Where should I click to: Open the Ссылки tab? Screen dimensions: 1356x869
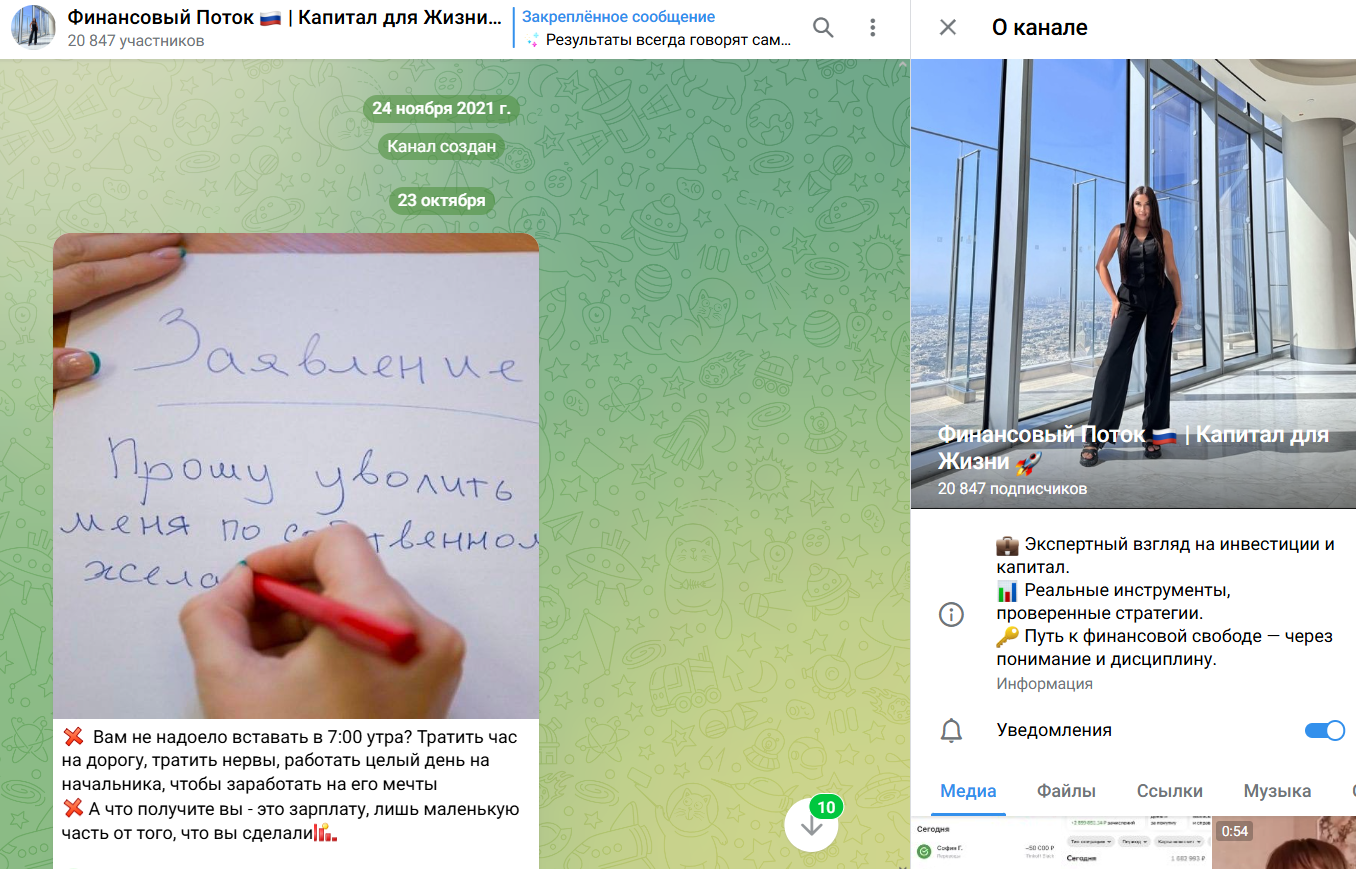[x=1170, y=790]
